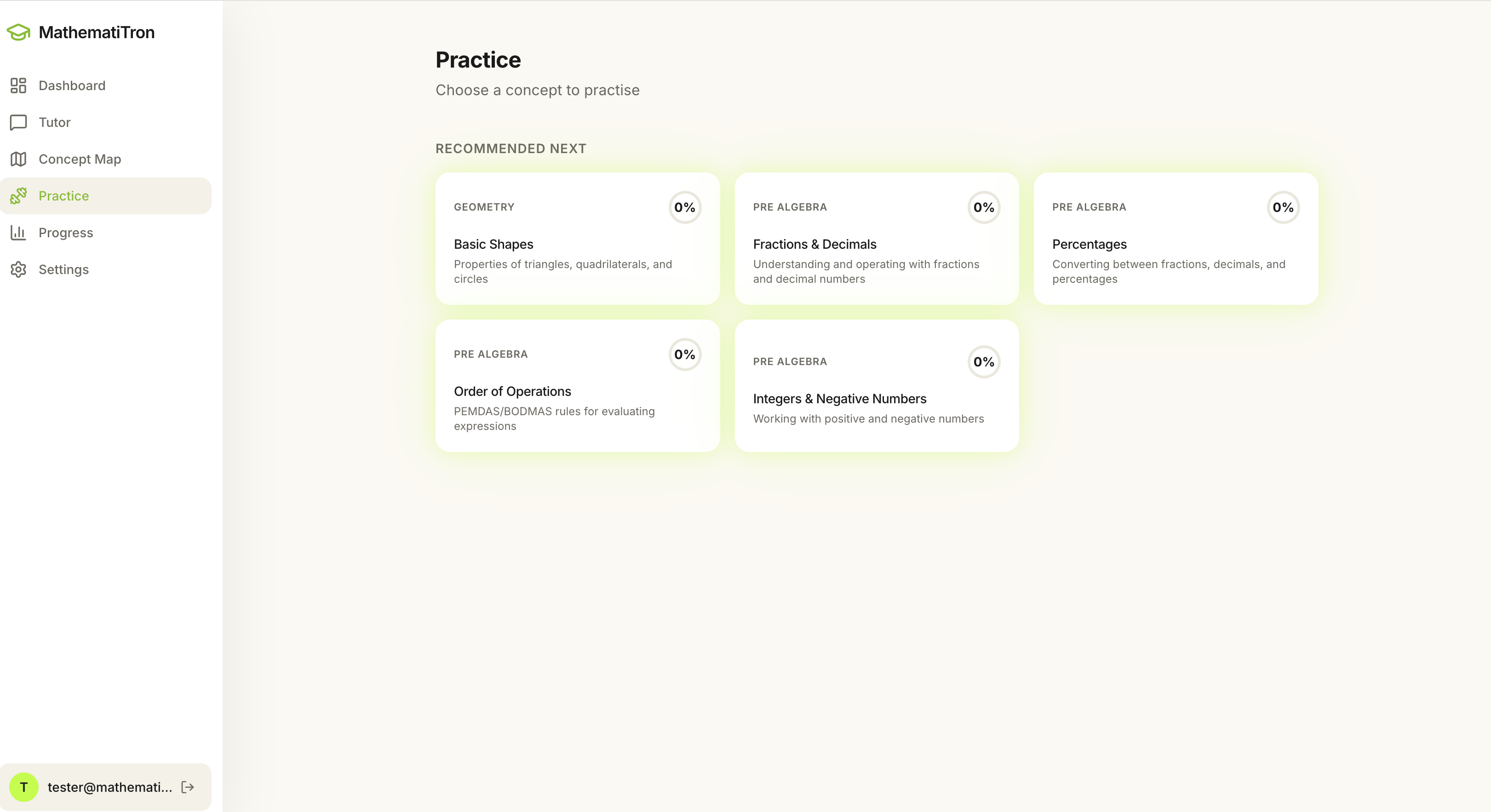The height and width of the screenshot is (812, 1491).
Task: Click the tester account email label
Action: coord(110,787)
